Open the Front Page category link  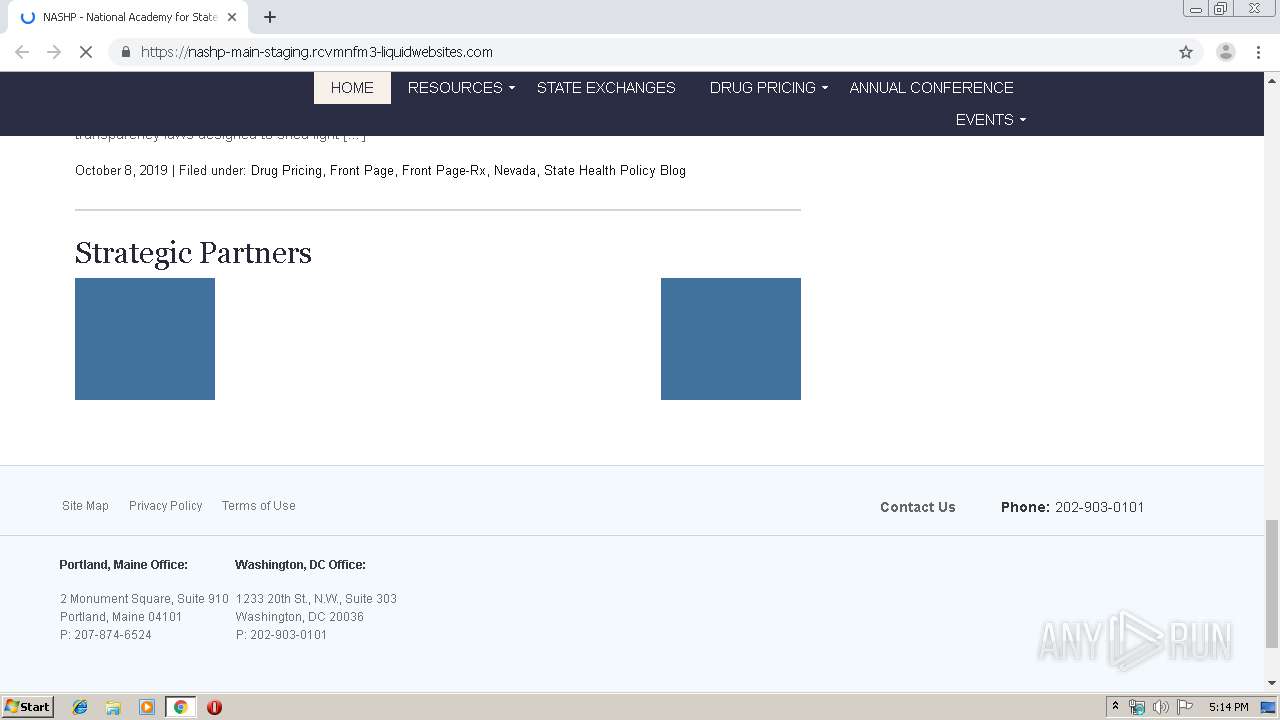[362, 171]
